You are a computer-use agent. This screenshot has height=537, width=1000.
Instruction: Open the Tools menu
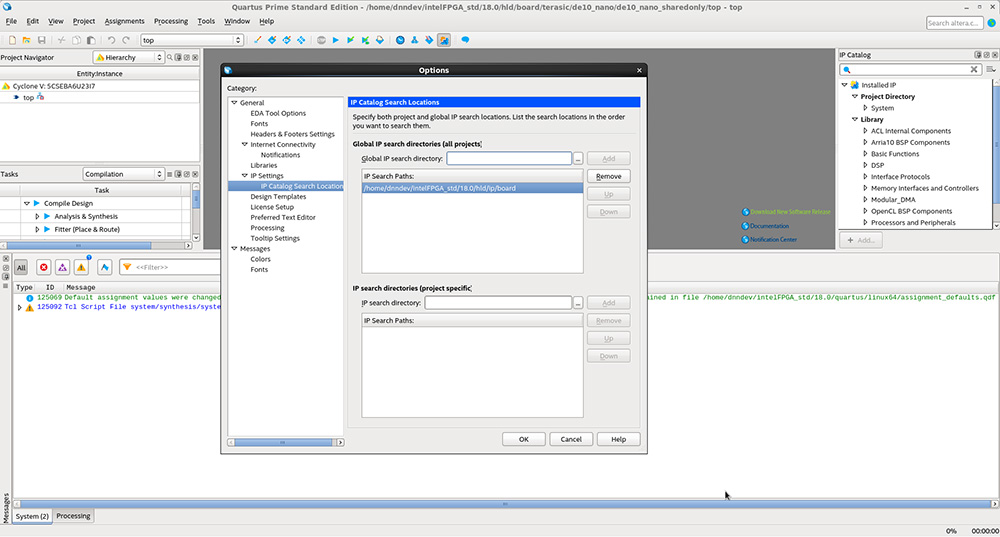click(206, 21)
